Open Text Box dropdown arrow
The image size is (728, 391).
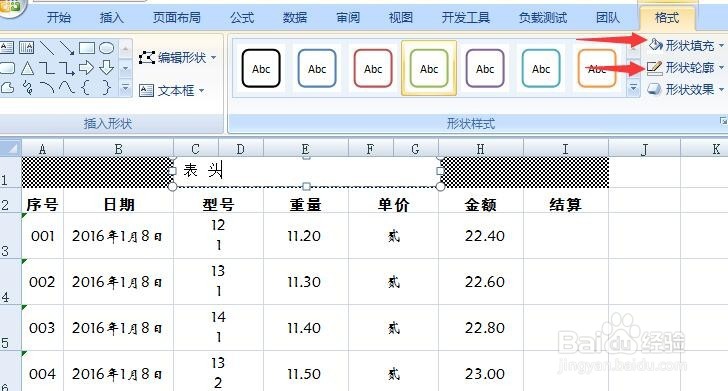(x=202, y=90)
